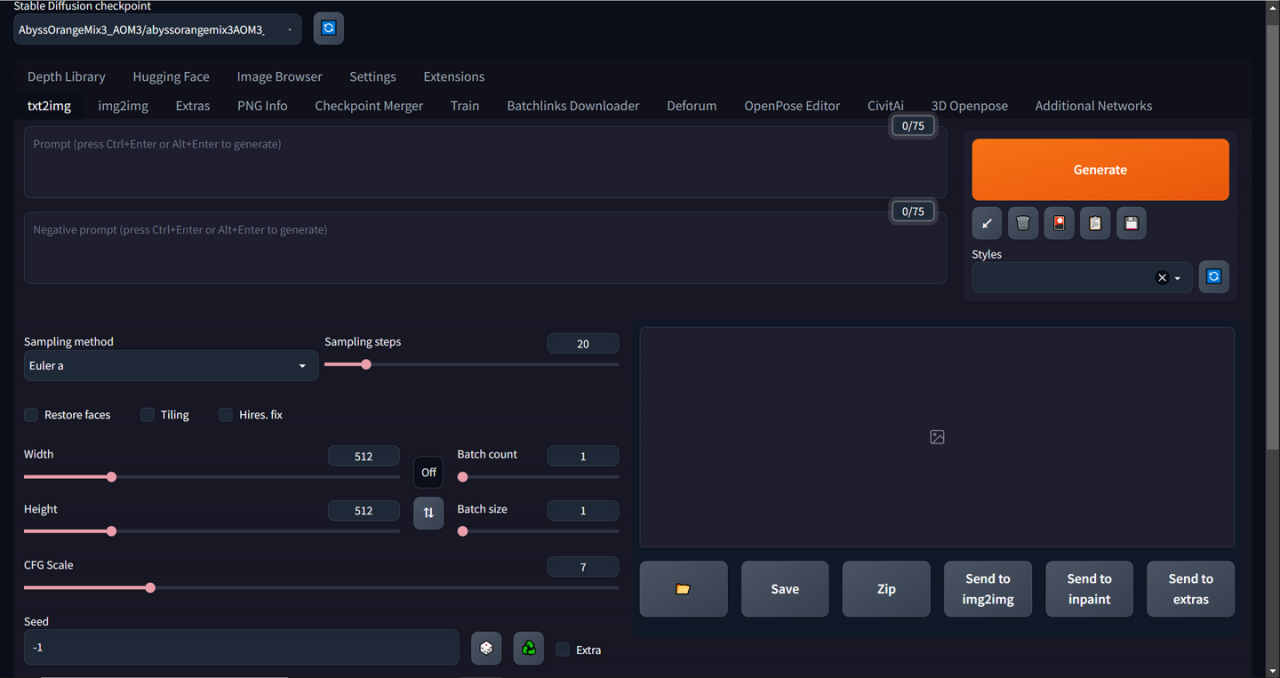Refresh the Styles list icon
1280x678 pixels.
click(1214, 277)
